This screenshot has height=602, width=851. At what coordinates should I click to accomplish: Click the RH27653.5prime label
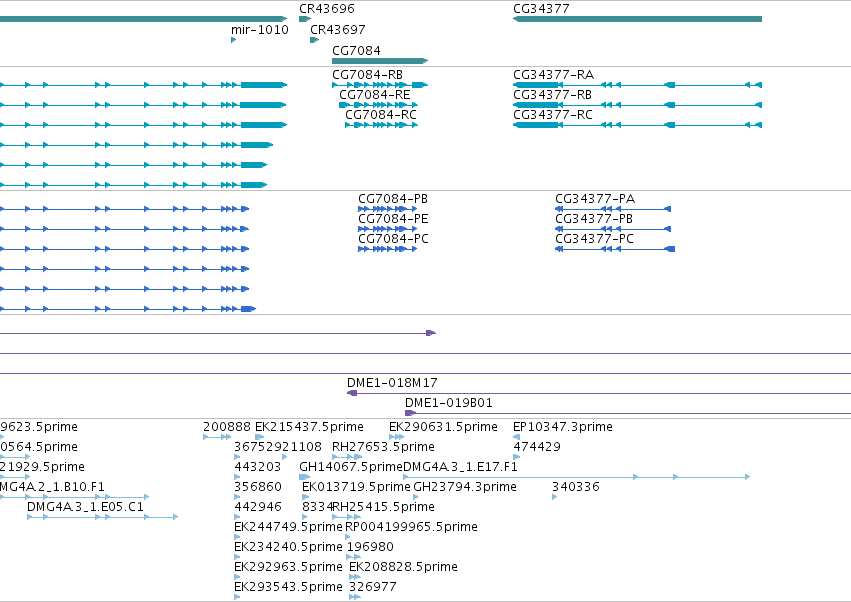[x=383, y=447]
